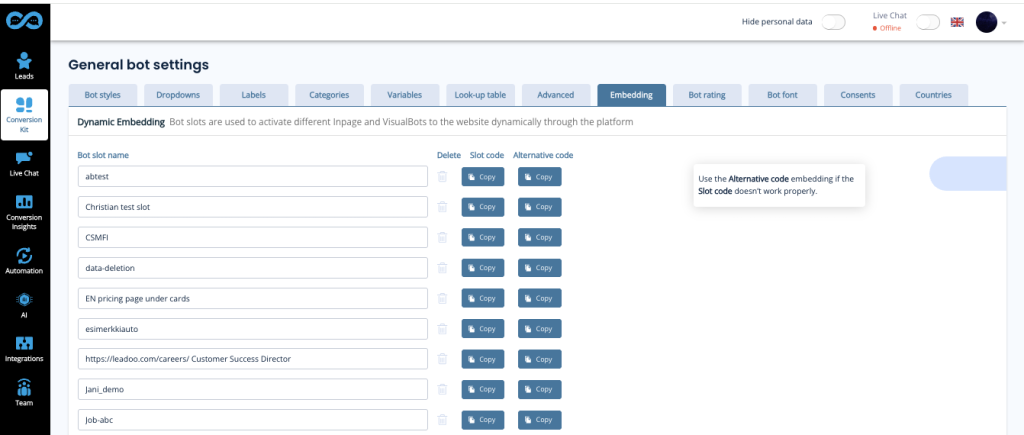Copy slot code for abtest
This screenshot has width=1024, height=435.
(x=483, y=176)
